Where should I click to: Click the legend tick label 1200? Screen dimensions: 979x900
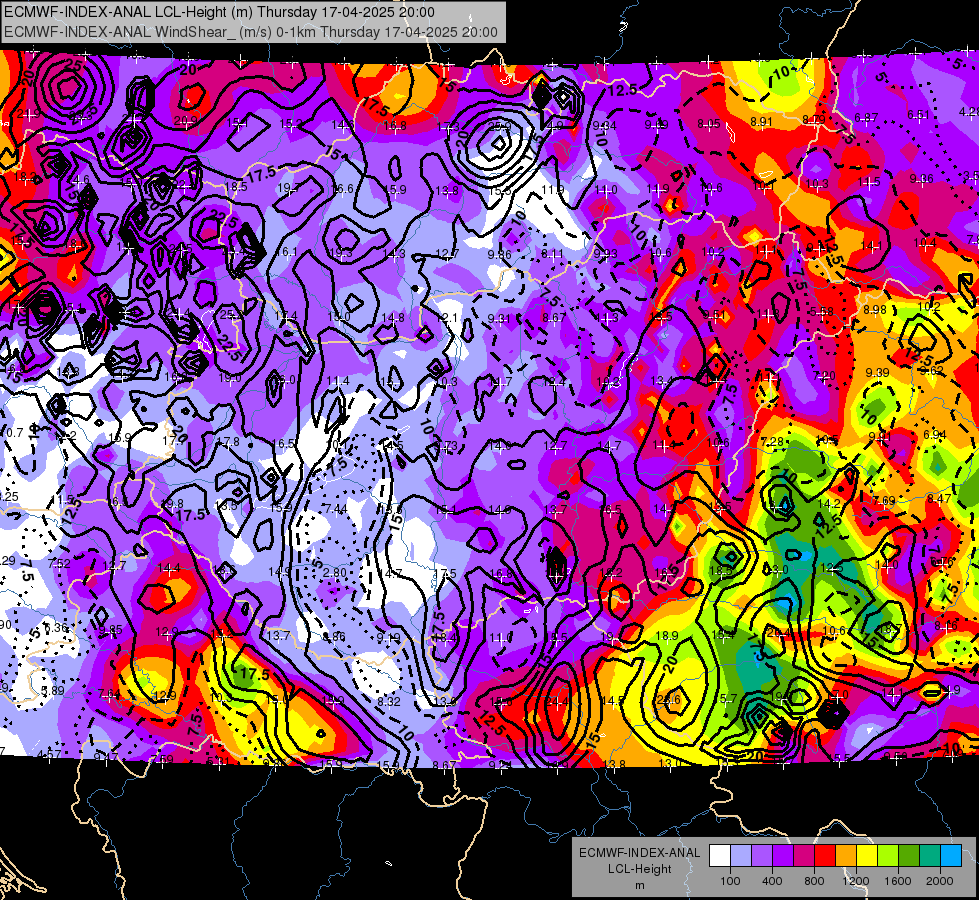coord(856,881)
